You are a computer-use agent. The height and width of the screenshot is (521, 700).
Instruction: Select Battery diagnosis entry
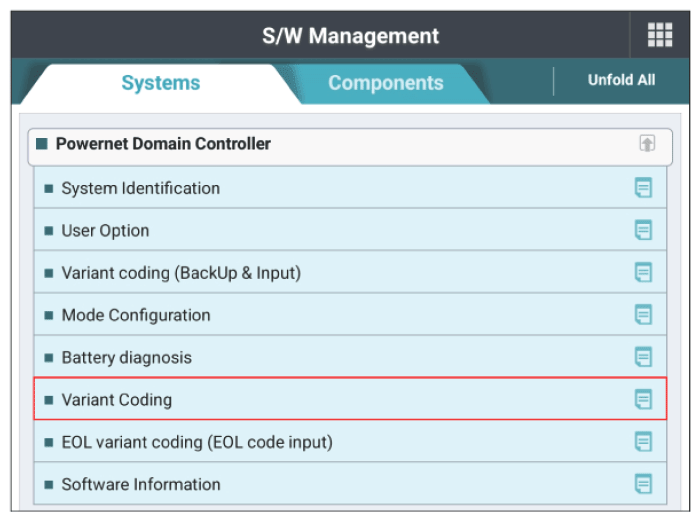350,357
